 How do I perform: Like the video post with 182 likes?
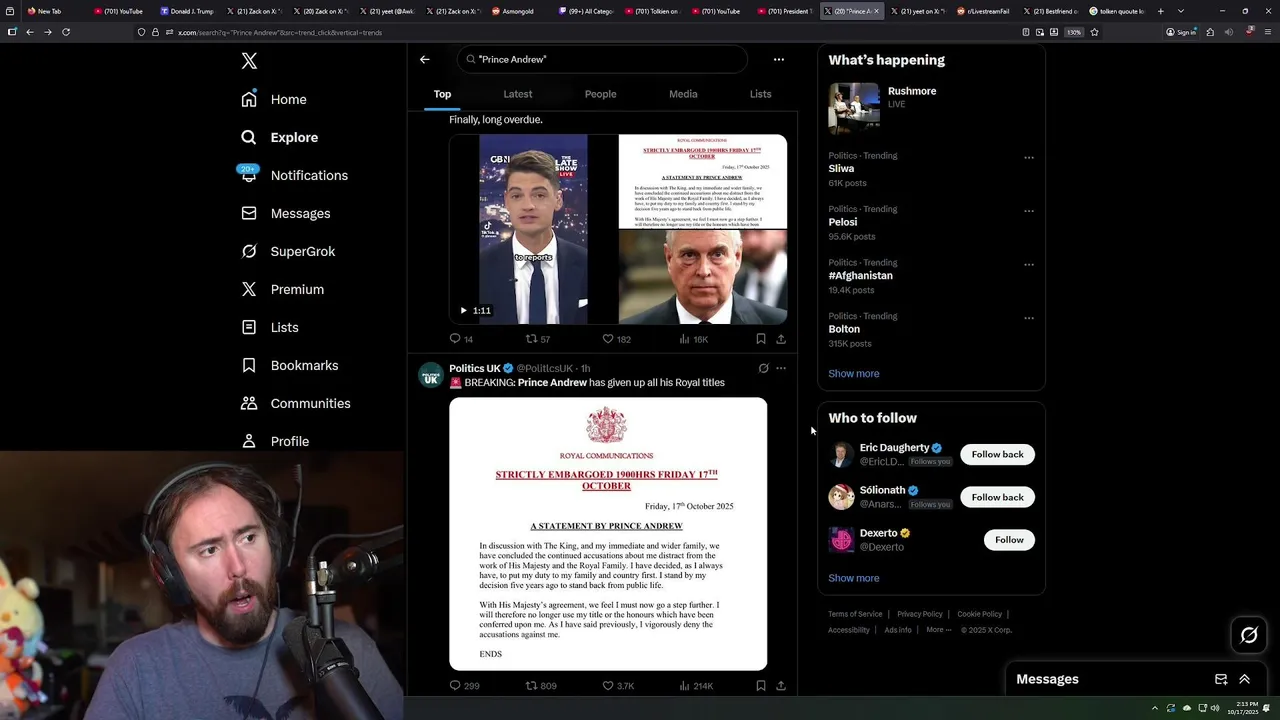pos(616,339)
